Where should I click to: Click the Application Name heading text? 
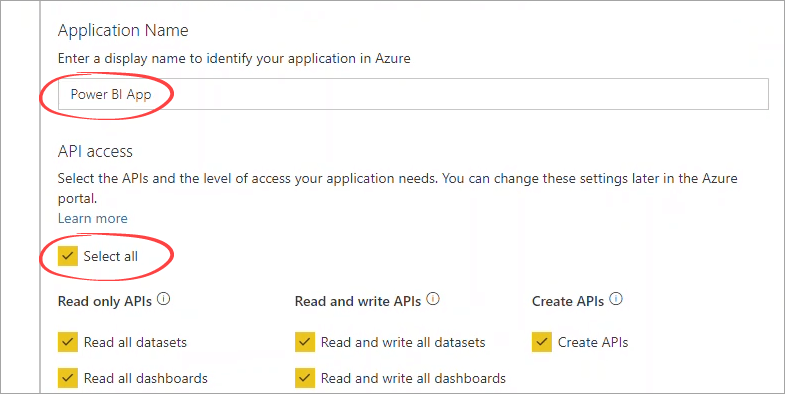click(123, 31)
